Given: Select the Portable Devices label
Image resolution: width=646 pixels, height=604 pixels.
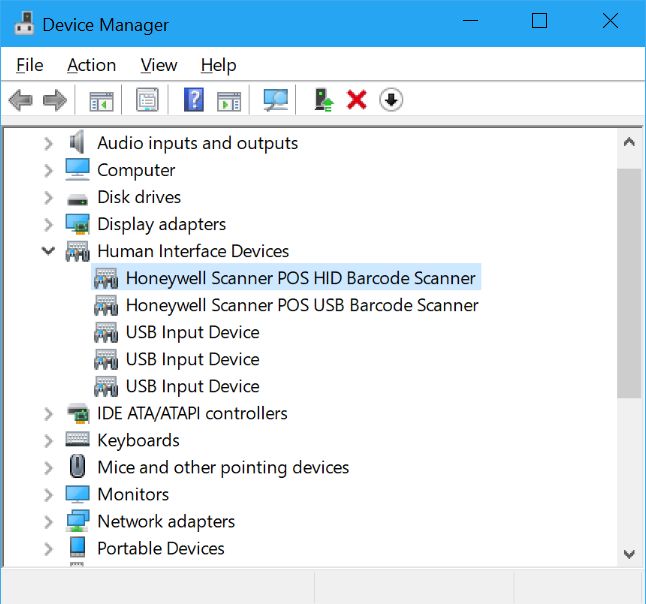Looking at the screenshot, I should click(x=161, y=549).
